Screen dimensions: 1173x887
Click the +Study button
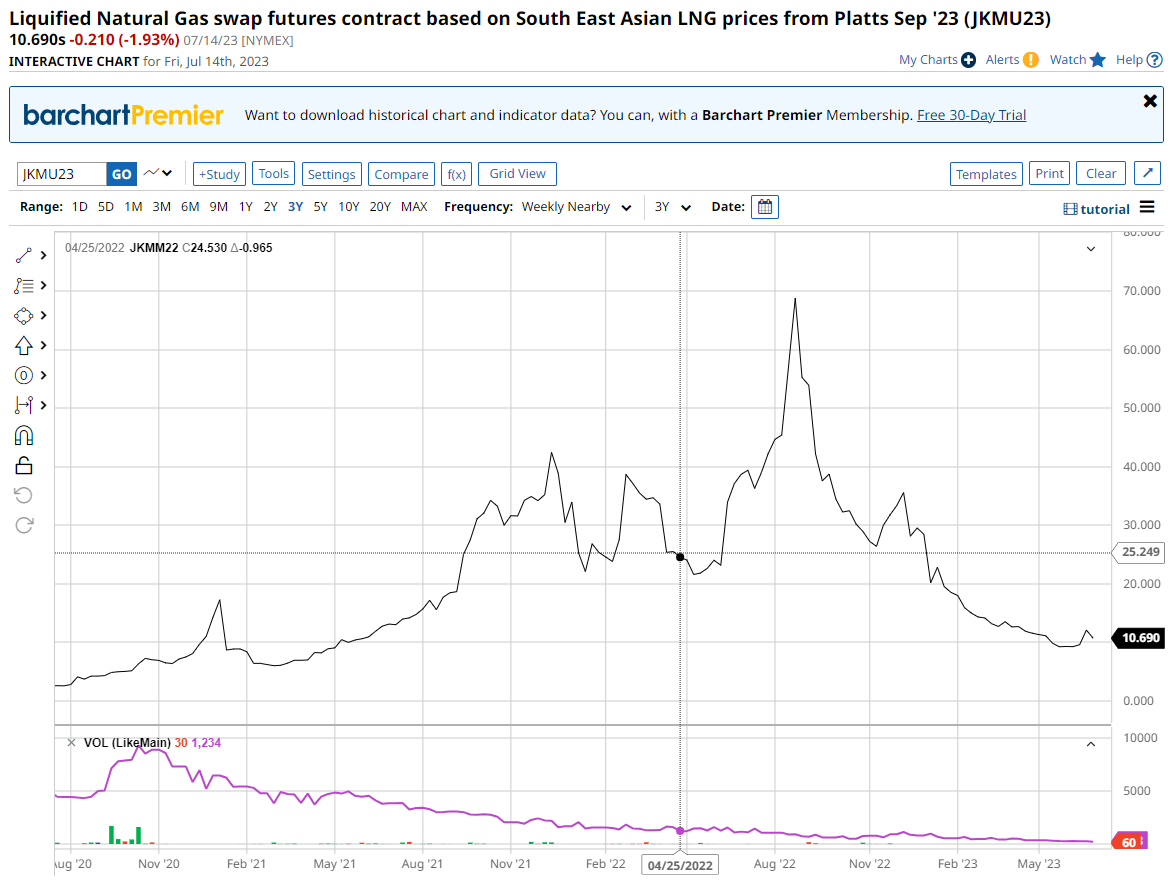pos(219,174)
